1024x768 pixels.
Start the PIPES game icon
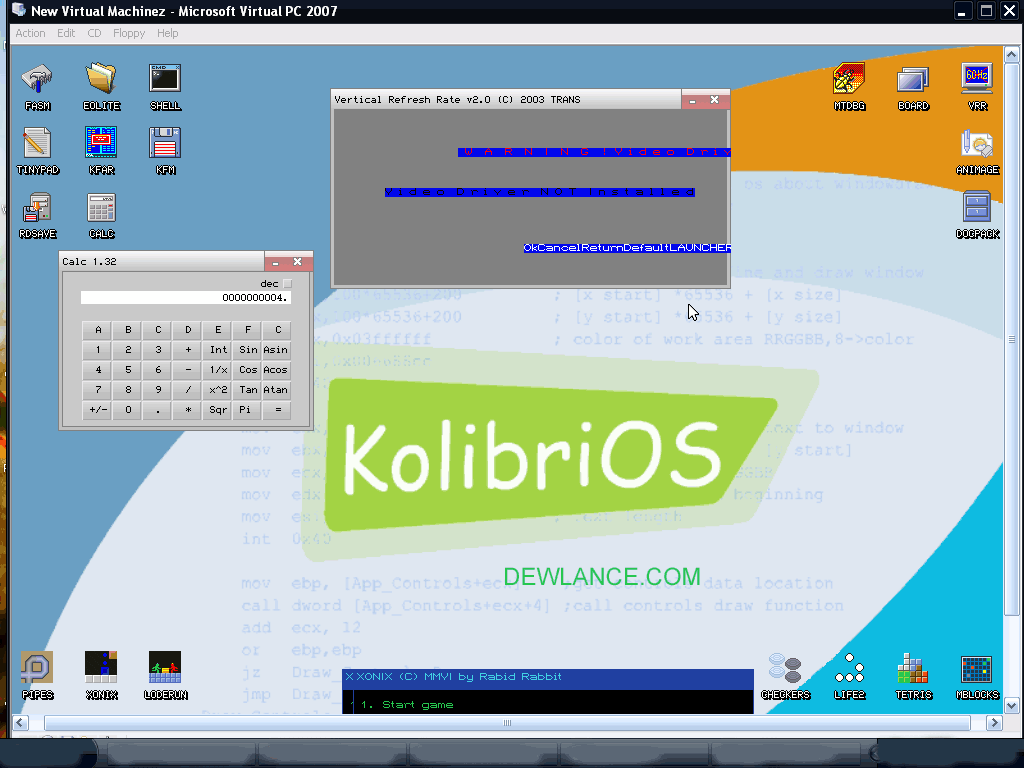[x=37, y=676]
